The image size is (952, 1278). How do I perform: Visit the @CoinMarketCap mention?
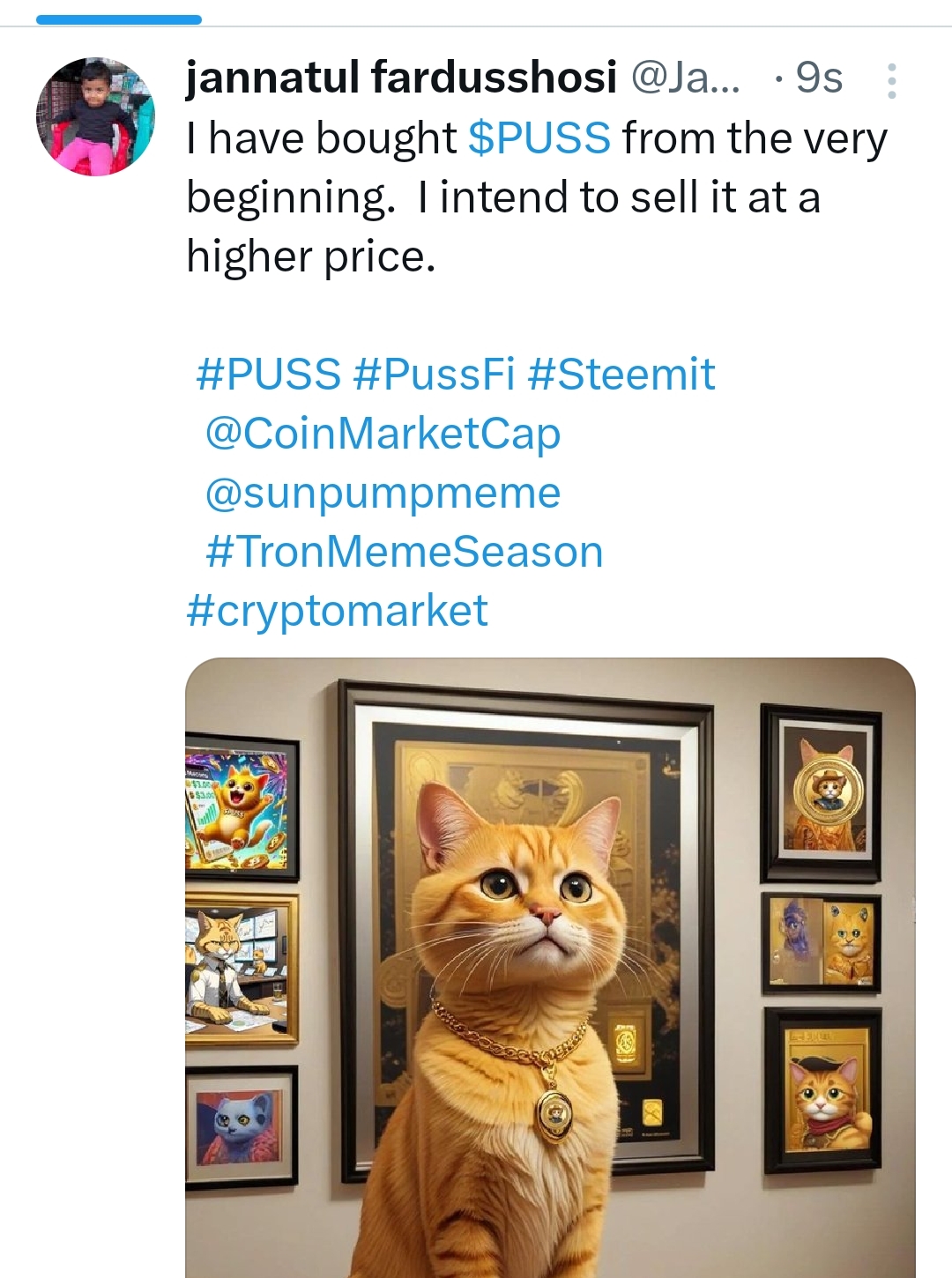[x=383, y=433]
